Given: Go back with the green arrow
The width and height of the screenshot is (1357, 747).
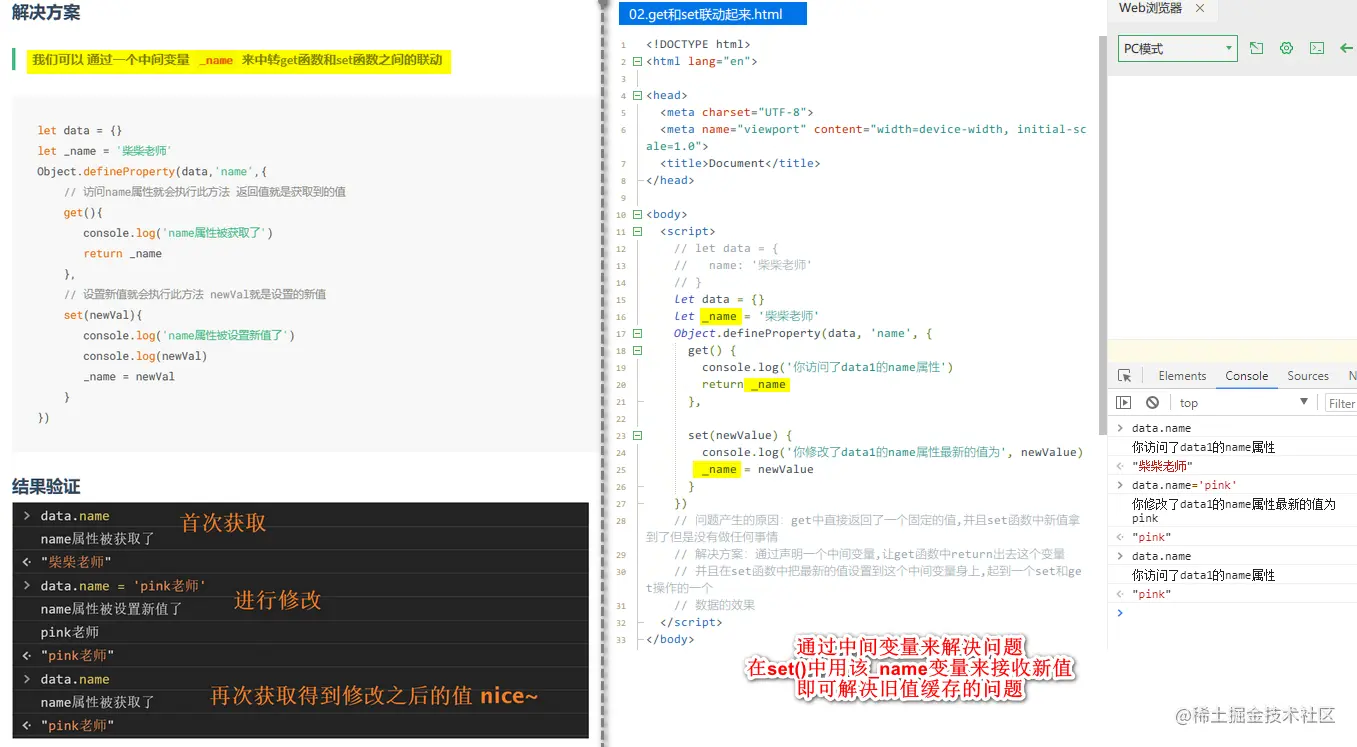Looking at the screenshot, I should point(1346,48).
